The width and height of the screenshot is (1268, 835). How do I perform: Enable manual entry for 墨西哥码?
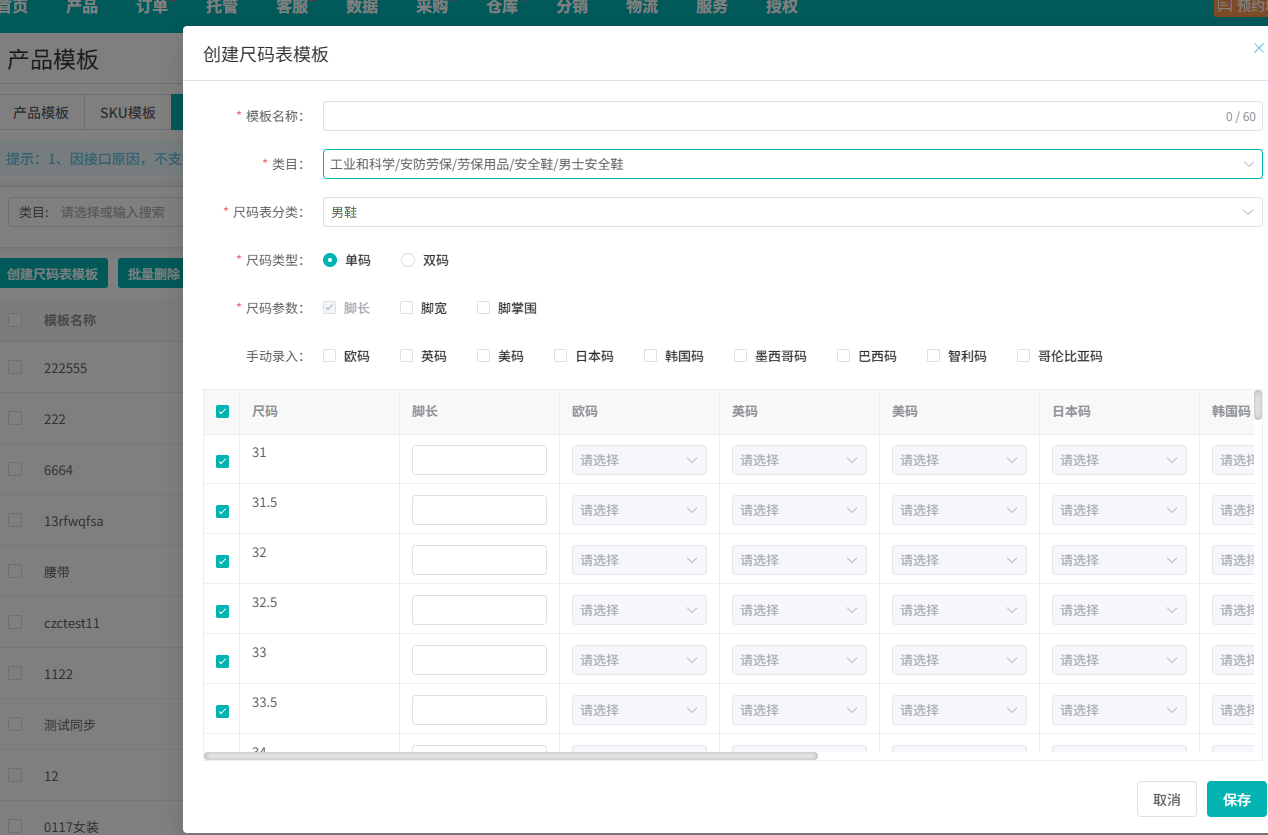point(741,356)
